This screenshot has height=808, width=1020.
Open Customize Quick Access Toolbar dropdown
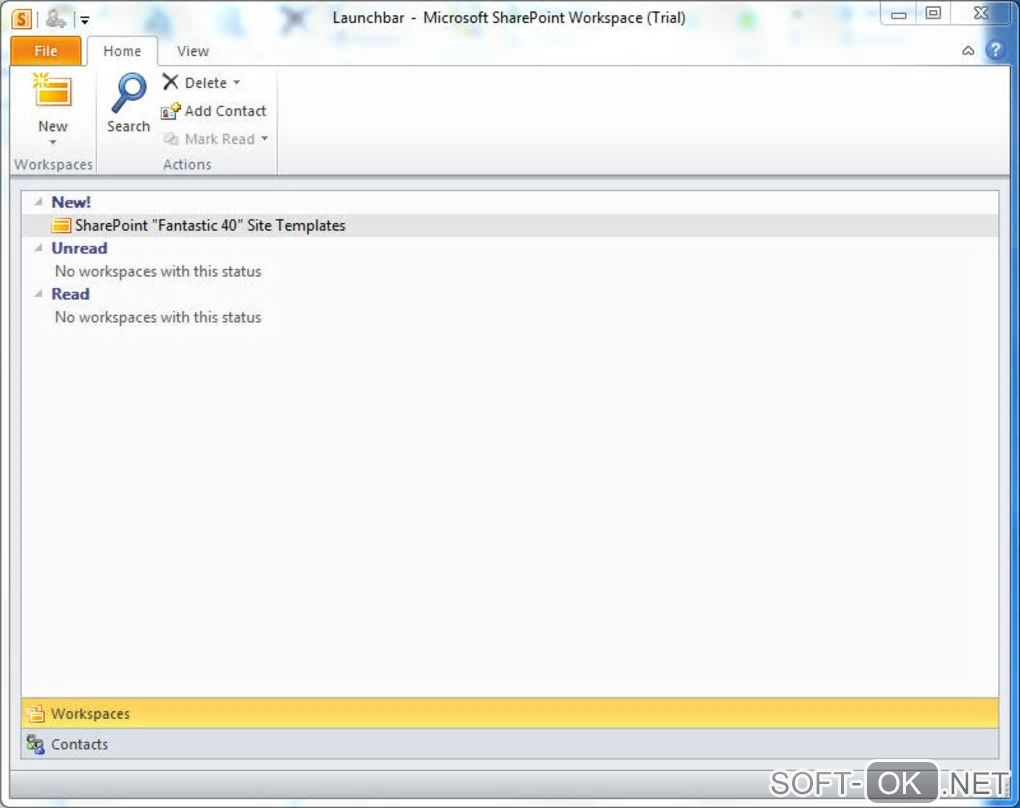coord(85,20)
